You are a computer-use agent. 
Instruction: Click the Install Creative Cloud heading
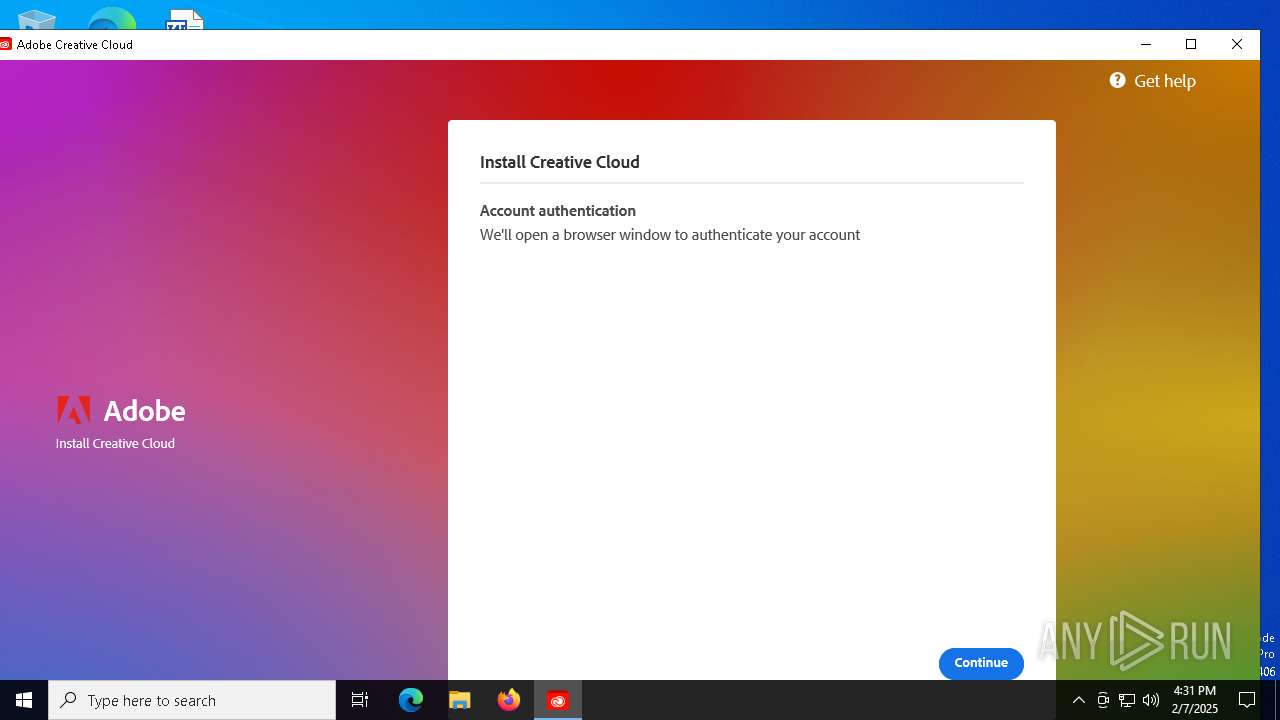pyautogui.click(x=560, y=162)
